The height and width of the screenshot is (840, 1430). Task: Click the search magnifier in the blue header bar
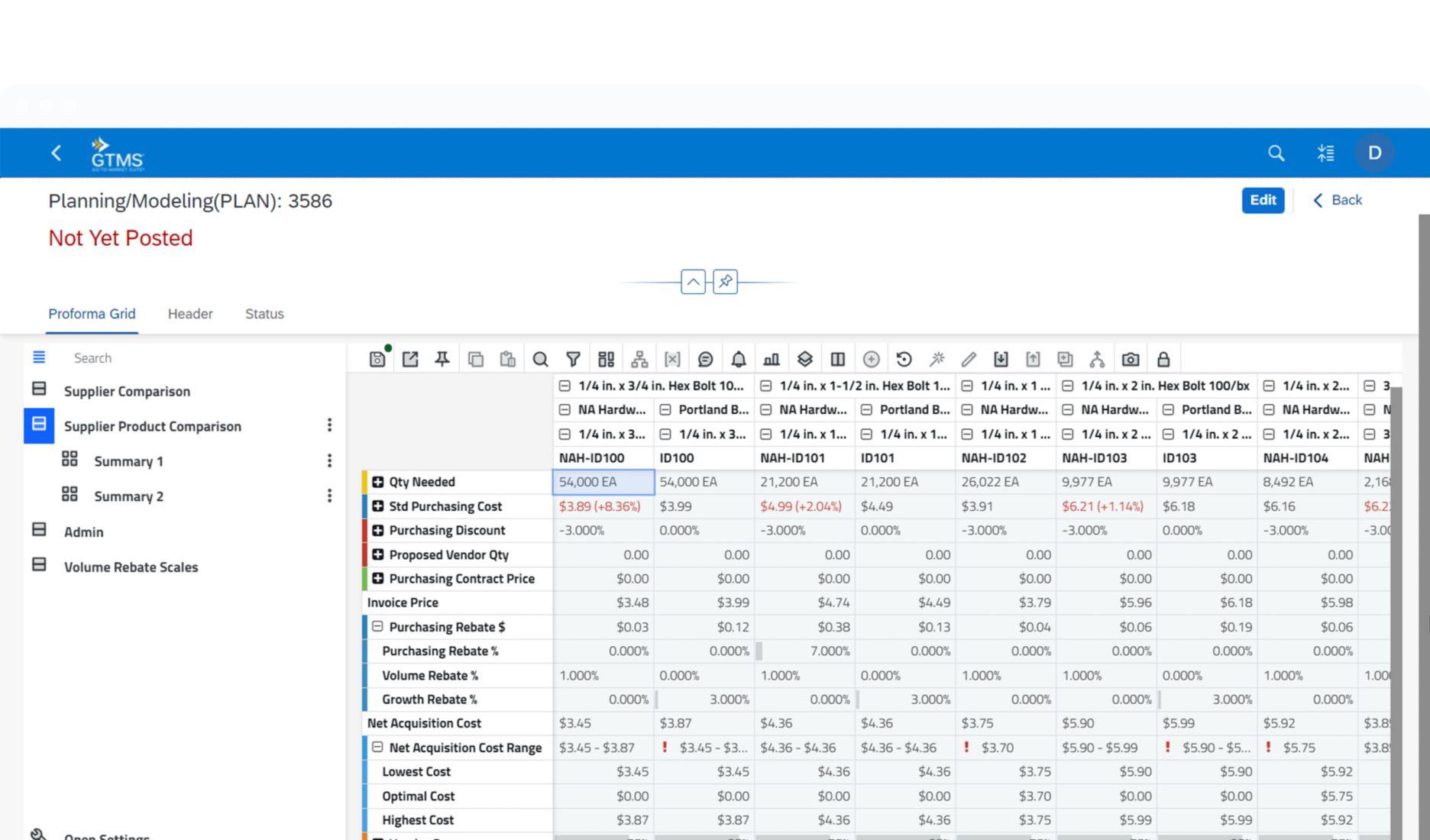coord(1276,153)
